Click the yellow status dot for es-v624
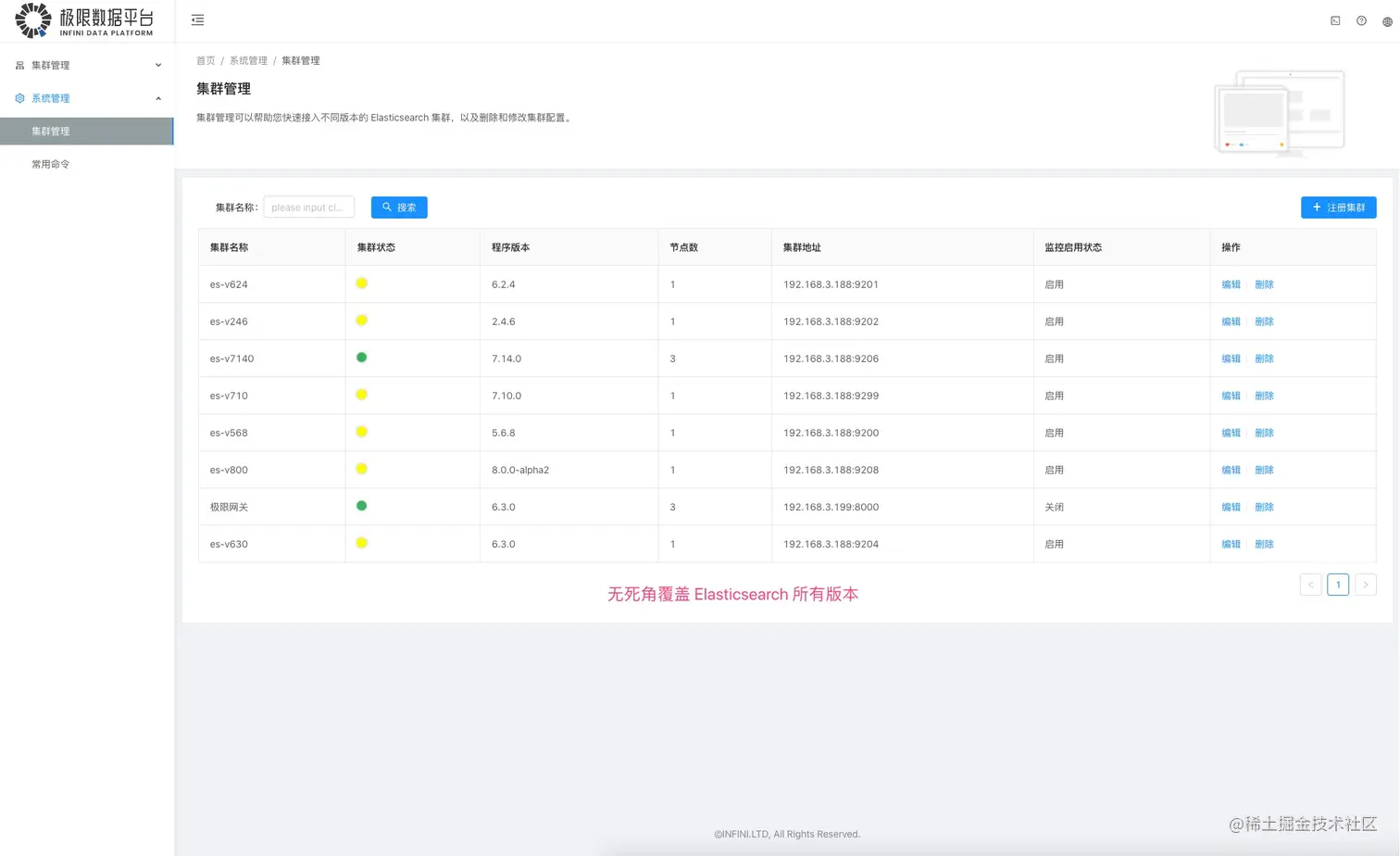Viewport: 1400px width, 856px height. tap(362, 283)
